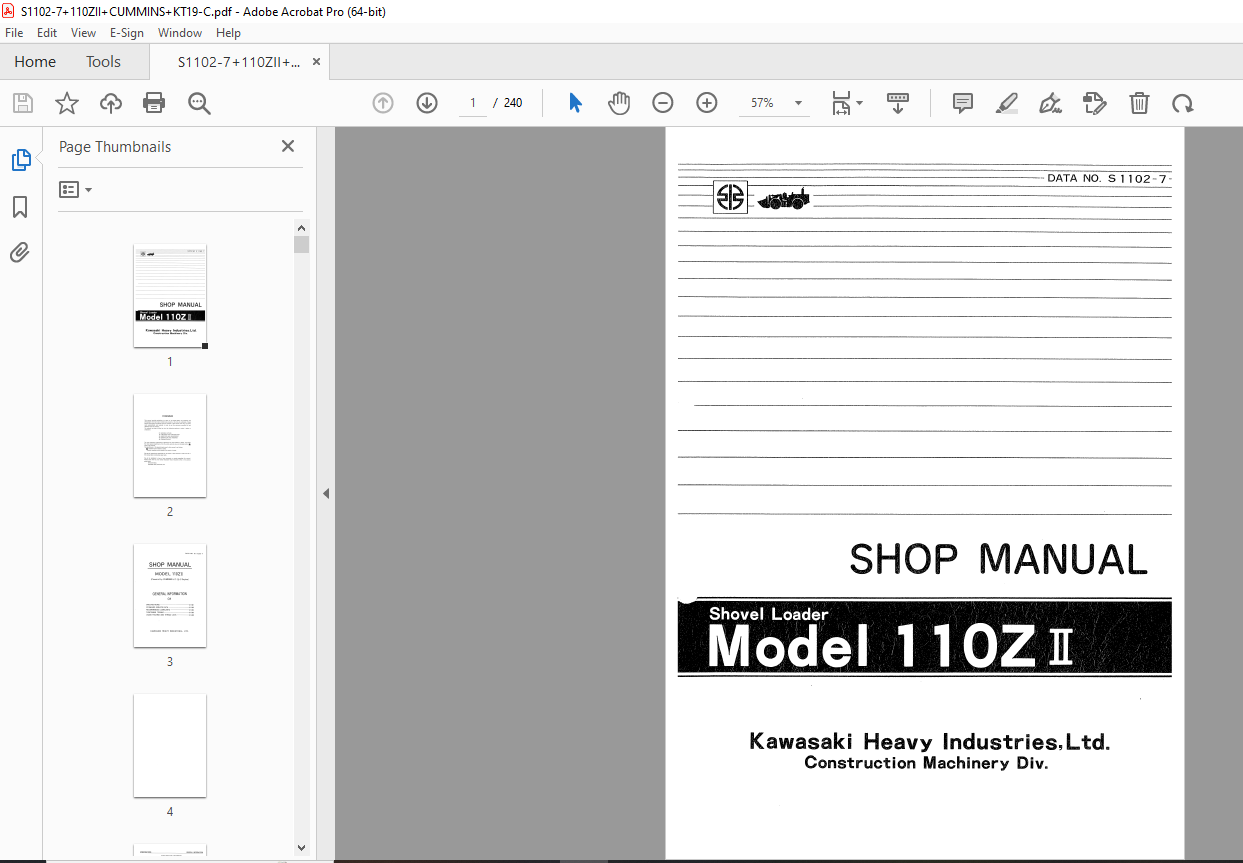Collapse the navigation pane with the arrow

pyautogui.click(x=326, y=493)
